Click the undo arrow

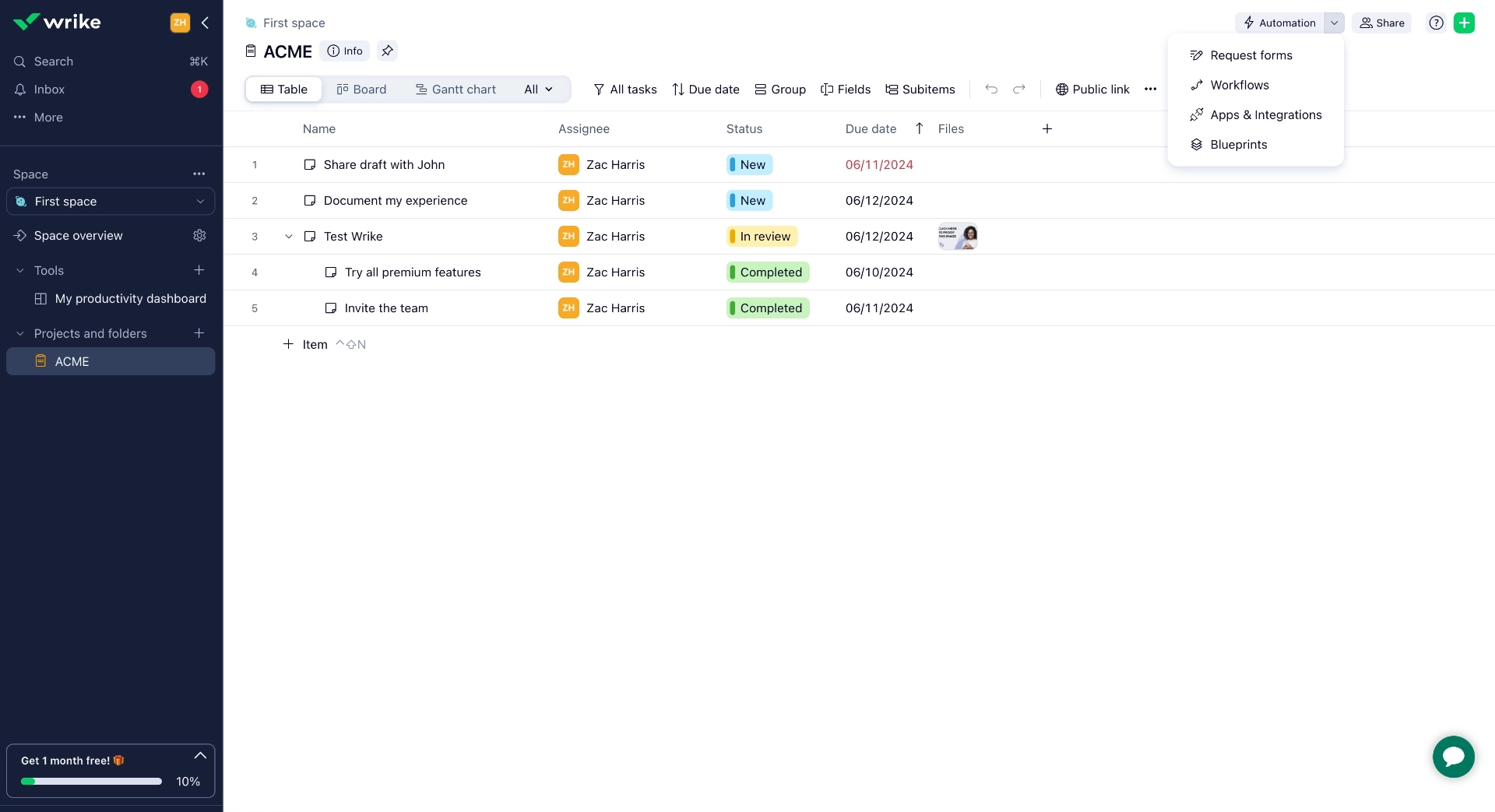tap(991, 90)
